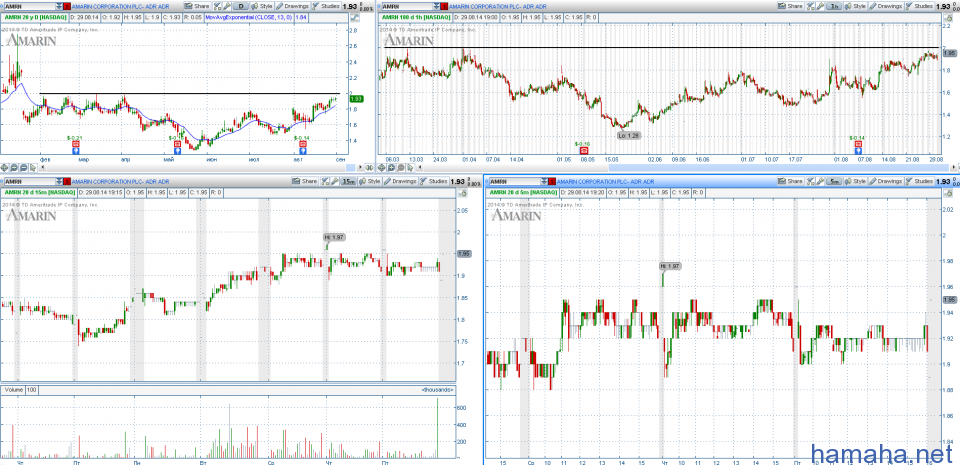This screenshot has height=465, width=960.
Task: Click chart settings wrench on 5m chart
Action: click(x=820, y=181)
